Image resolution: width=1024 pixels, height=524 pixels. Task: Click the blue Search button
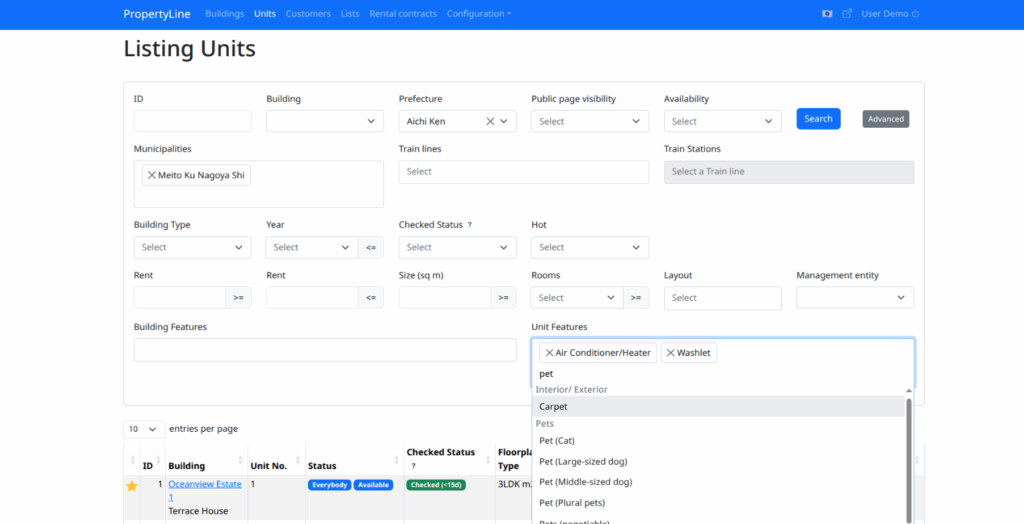[818, 119]
